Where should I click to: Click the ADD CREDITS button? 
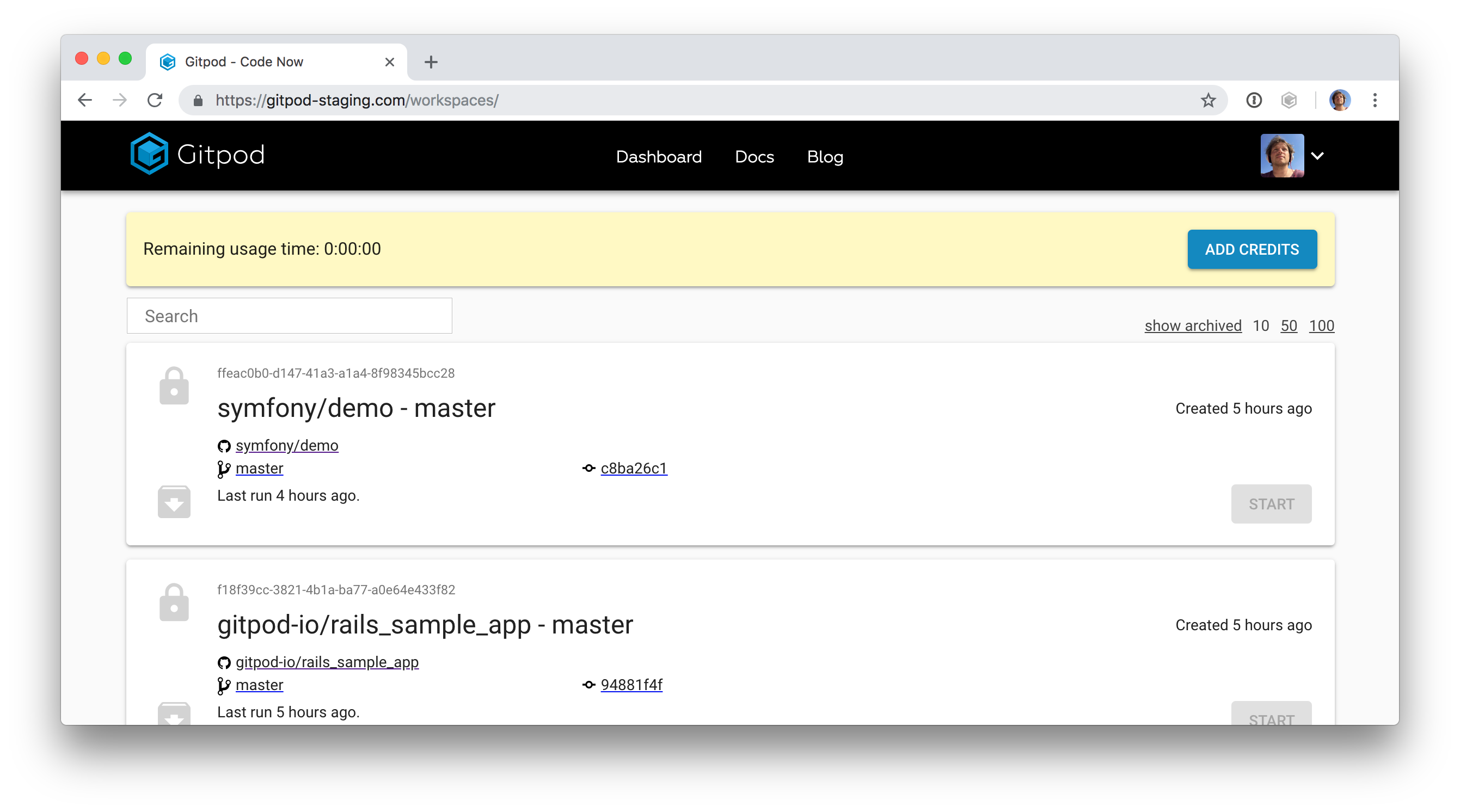coord(1252,249)
